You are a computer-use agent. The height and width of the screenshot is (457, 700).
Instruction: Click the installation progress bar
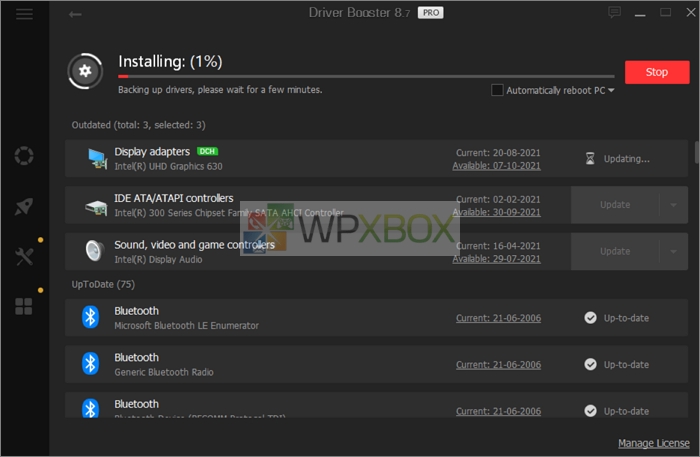(366, 77)
